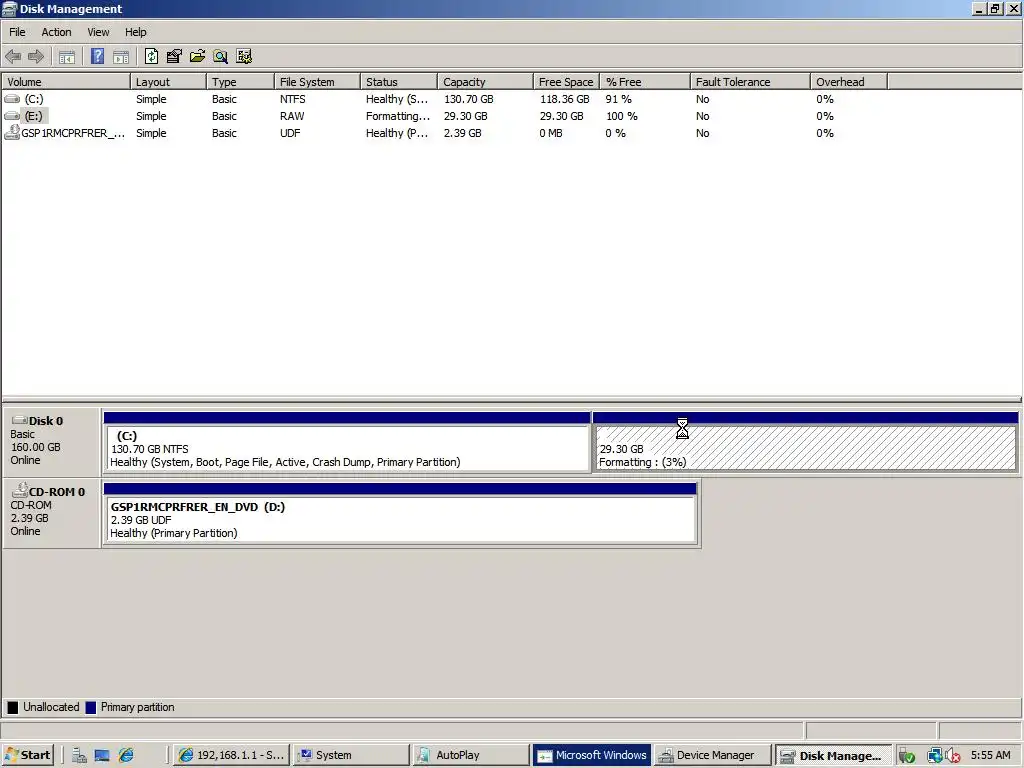Screen dimensions: 1024x768
Task: Click the green shield tray icon
Action: 906,756
